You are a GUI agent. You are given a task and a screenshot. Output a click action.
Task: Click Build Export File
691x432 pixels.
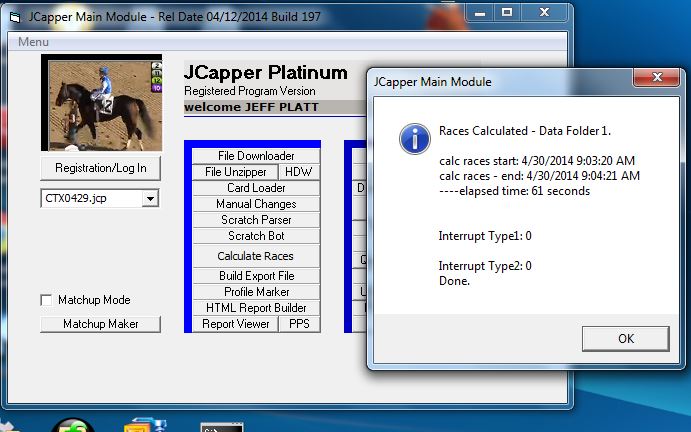[x=256, y=276]
